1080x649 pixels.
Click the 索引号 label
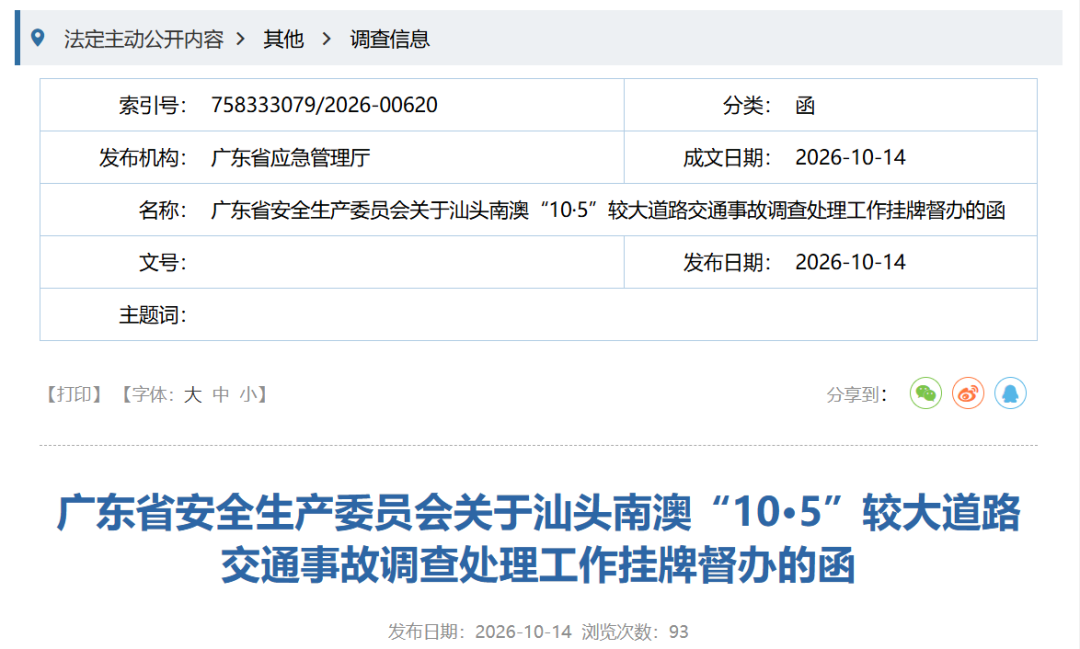pos(152,105)
